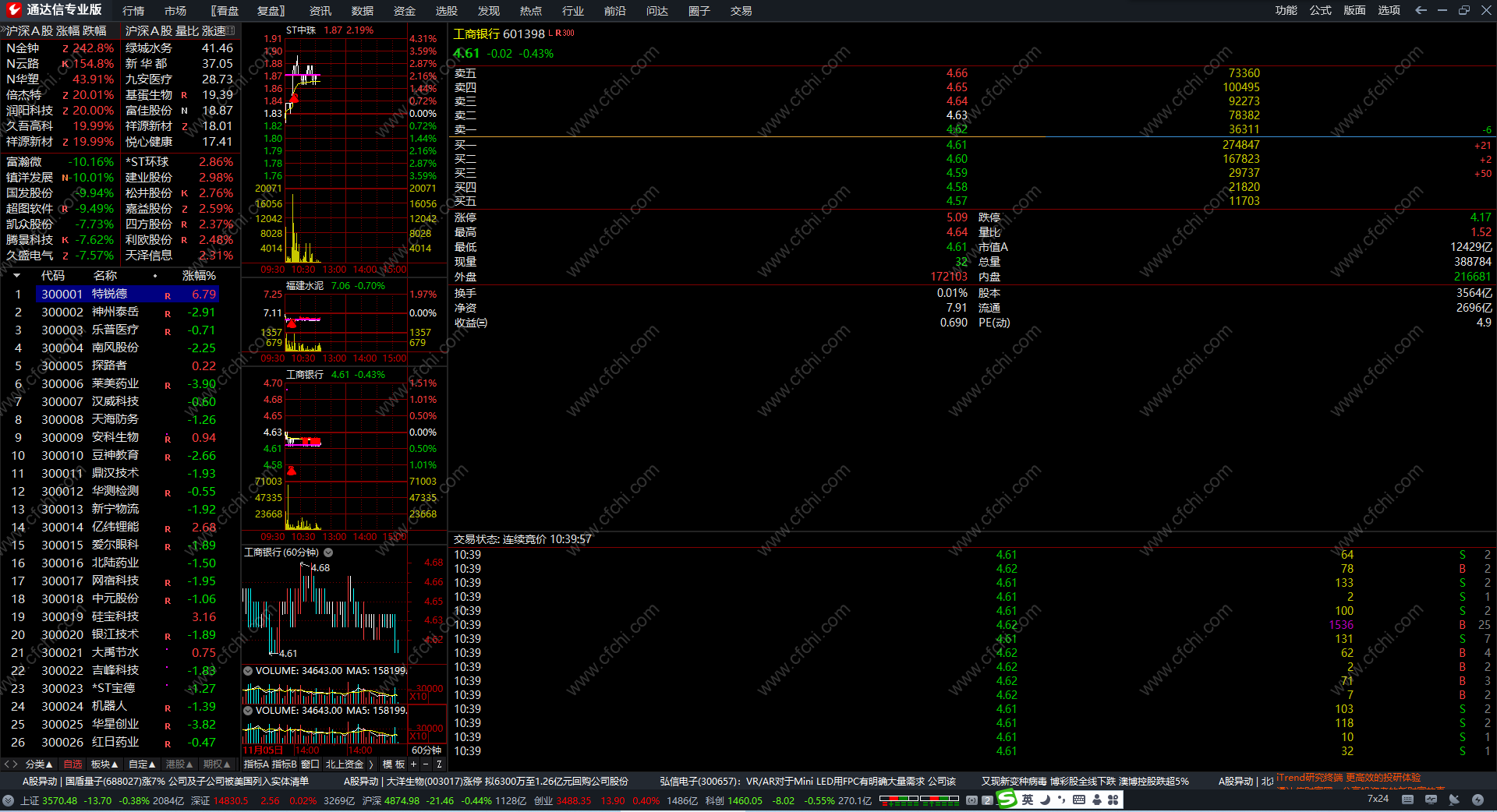
Task: Open the 板块 sector popup tab
Action: tap(104, 764)
